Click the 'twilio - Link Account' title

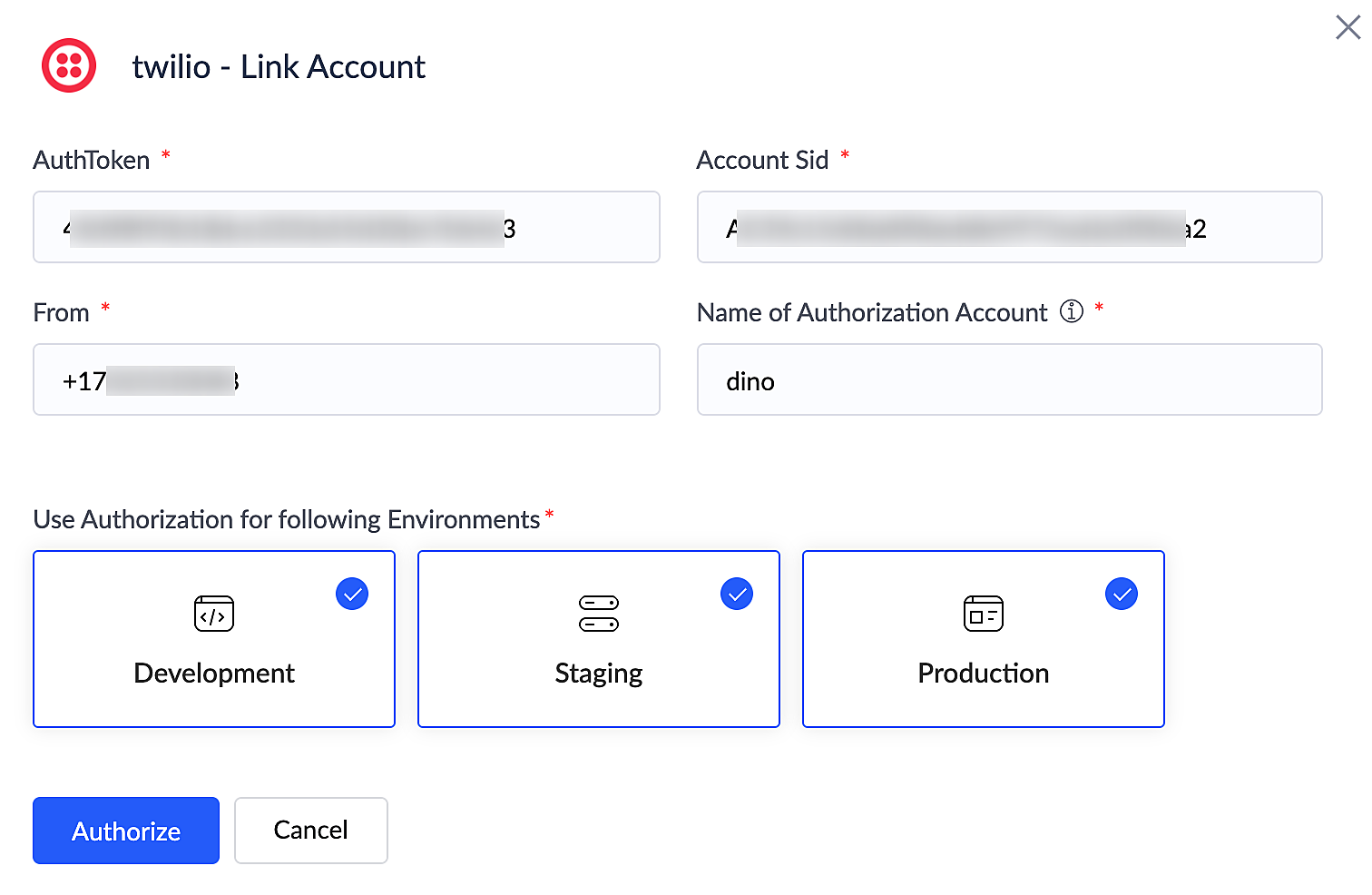click(x=279, y=67)
